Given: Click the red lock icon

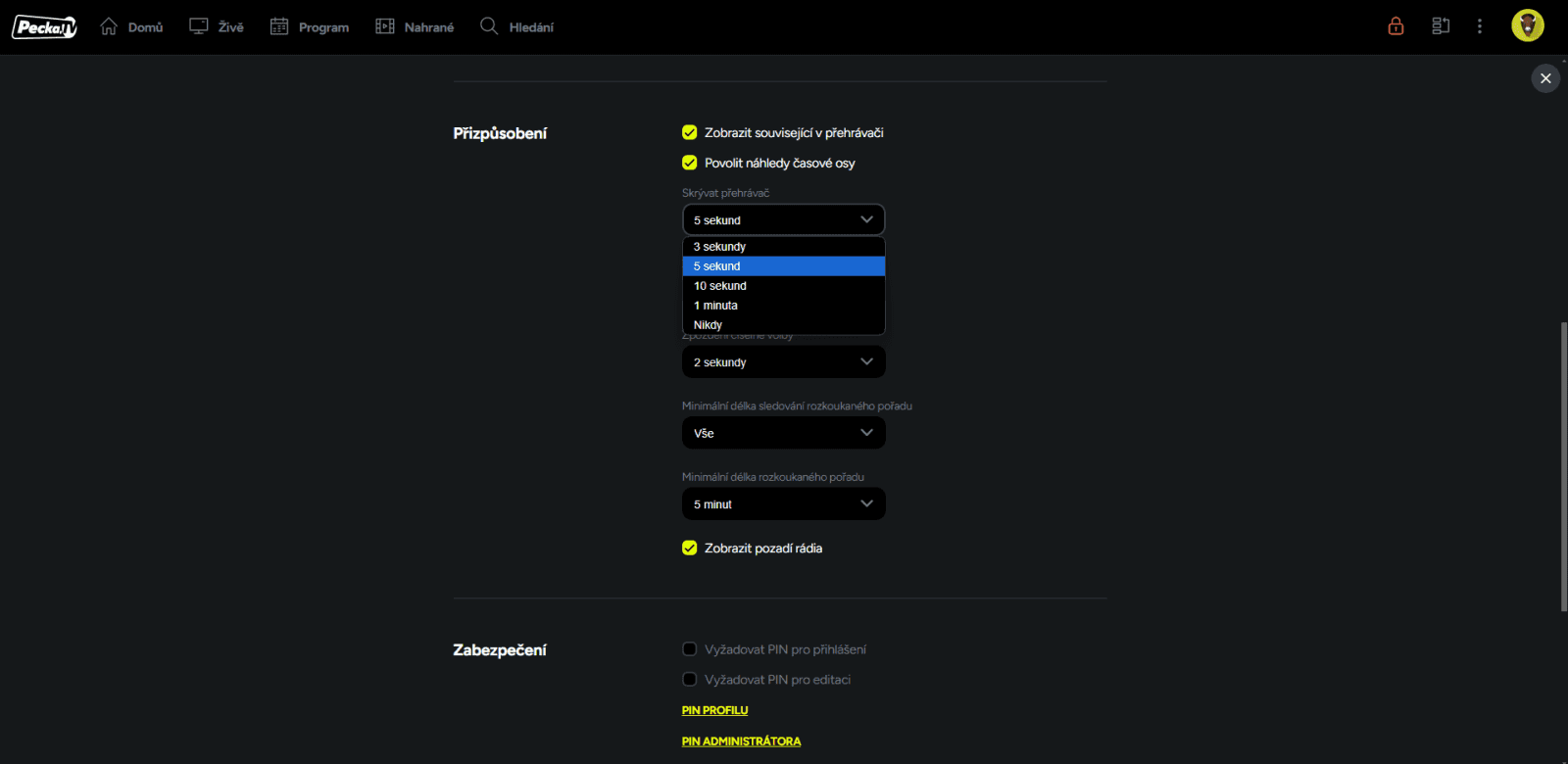Looking at the screenshot, I should pyautogui.click(x=1396, y=26).
